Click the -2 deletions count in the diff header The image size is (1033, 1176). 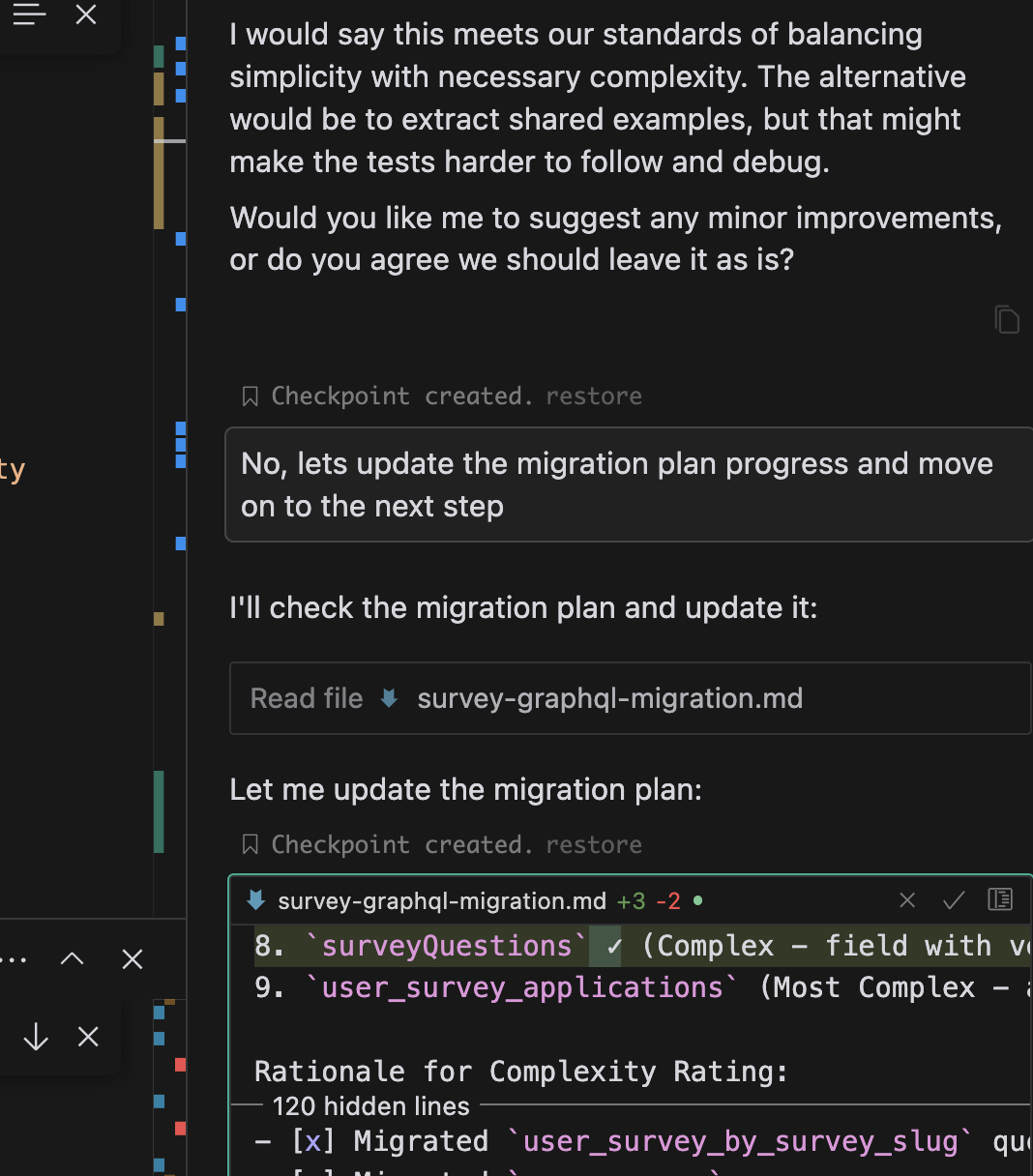click(668, 901)
